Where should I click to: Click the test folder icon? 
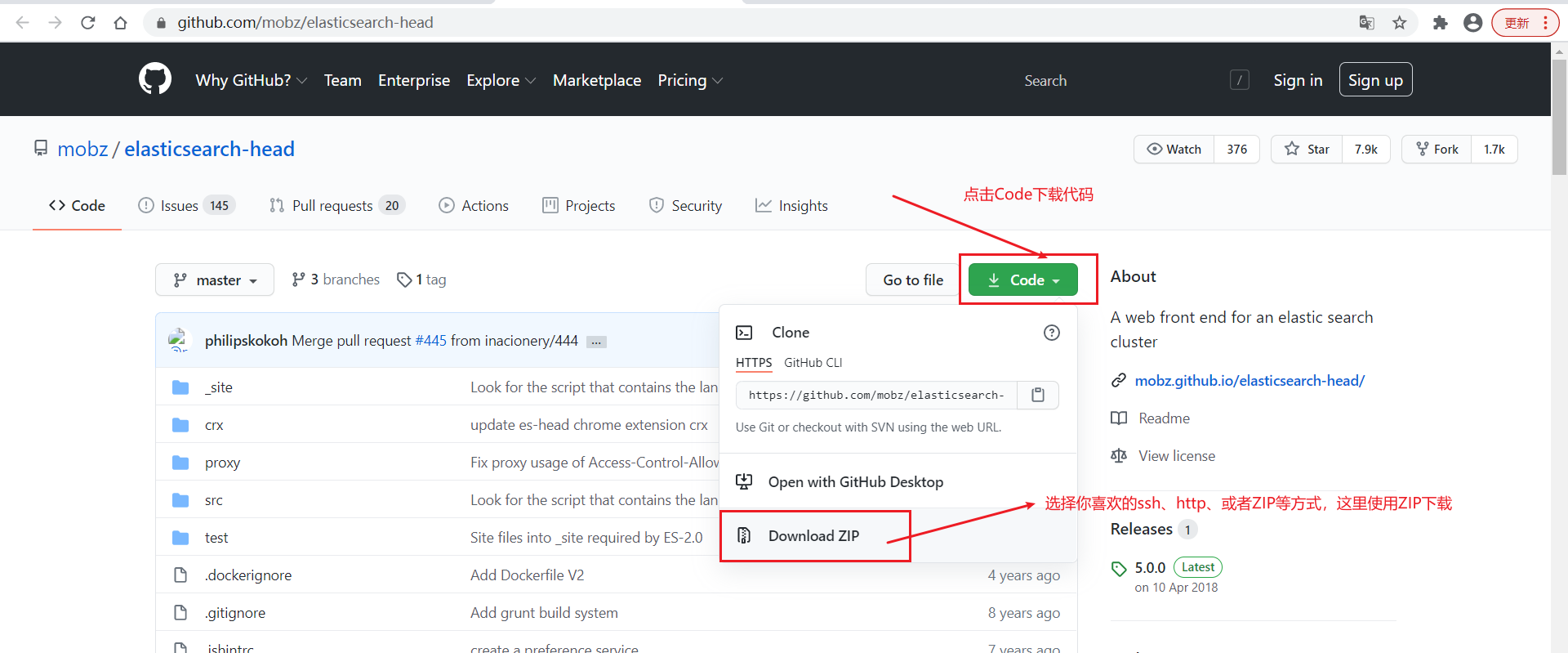(180, 538)
